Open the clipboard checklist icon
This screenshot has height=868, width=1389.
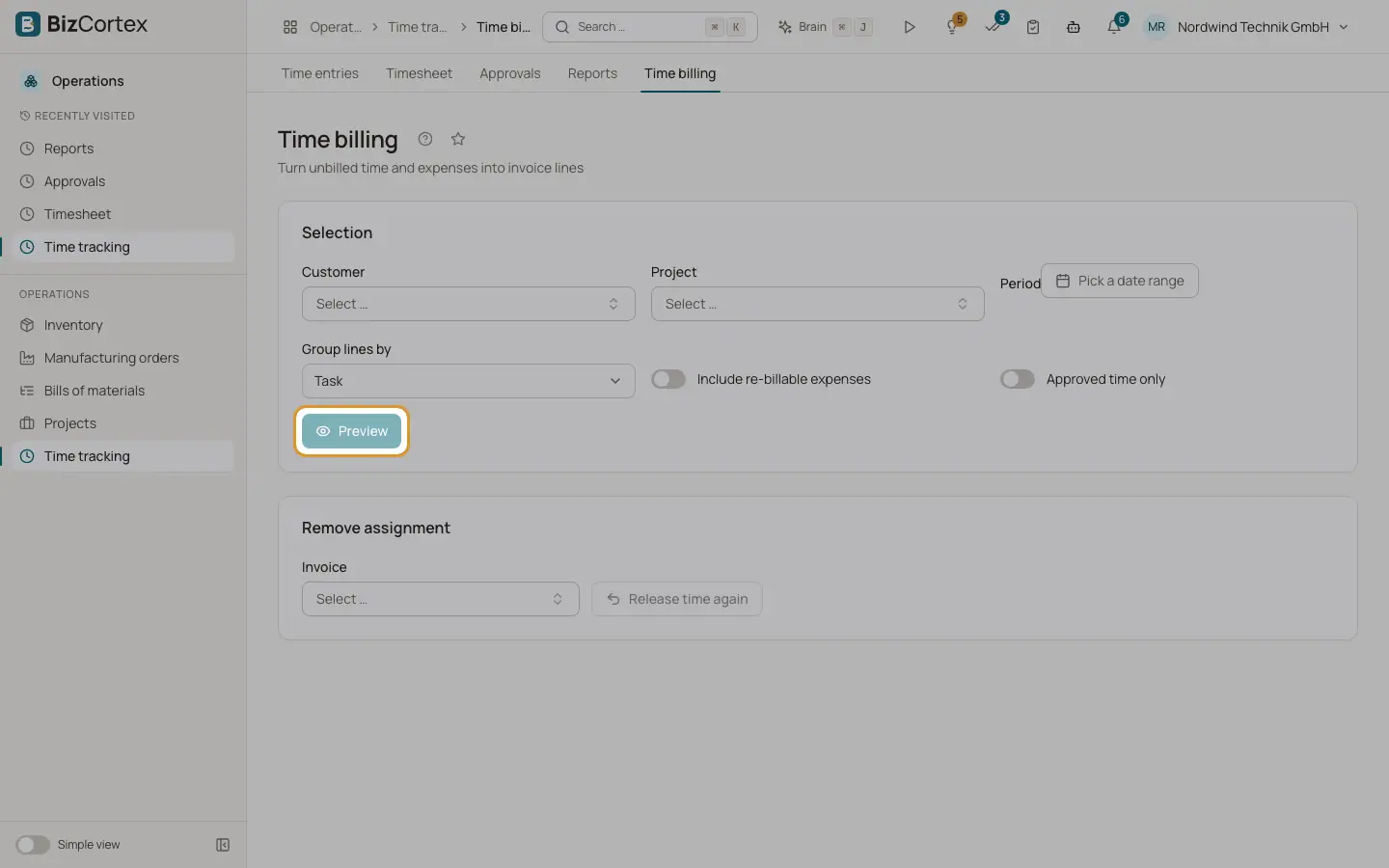(x=1033, y=27)
